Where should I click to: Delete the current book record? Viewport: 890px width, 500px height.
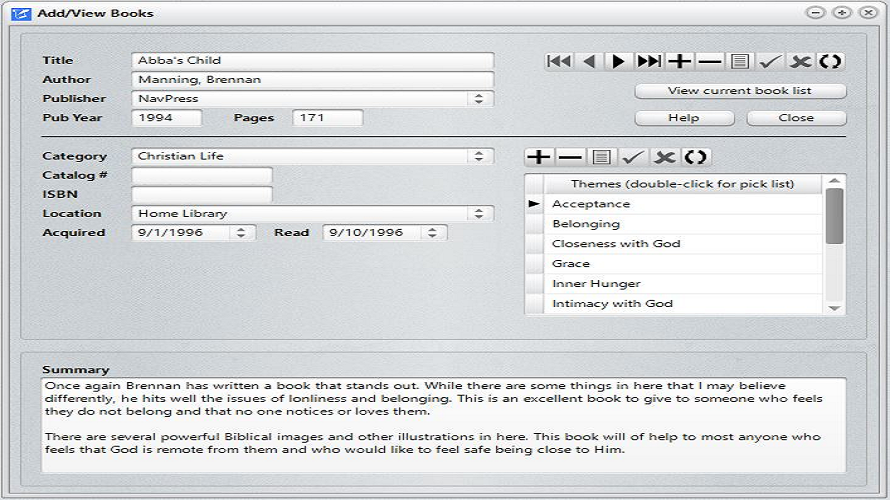710,61
